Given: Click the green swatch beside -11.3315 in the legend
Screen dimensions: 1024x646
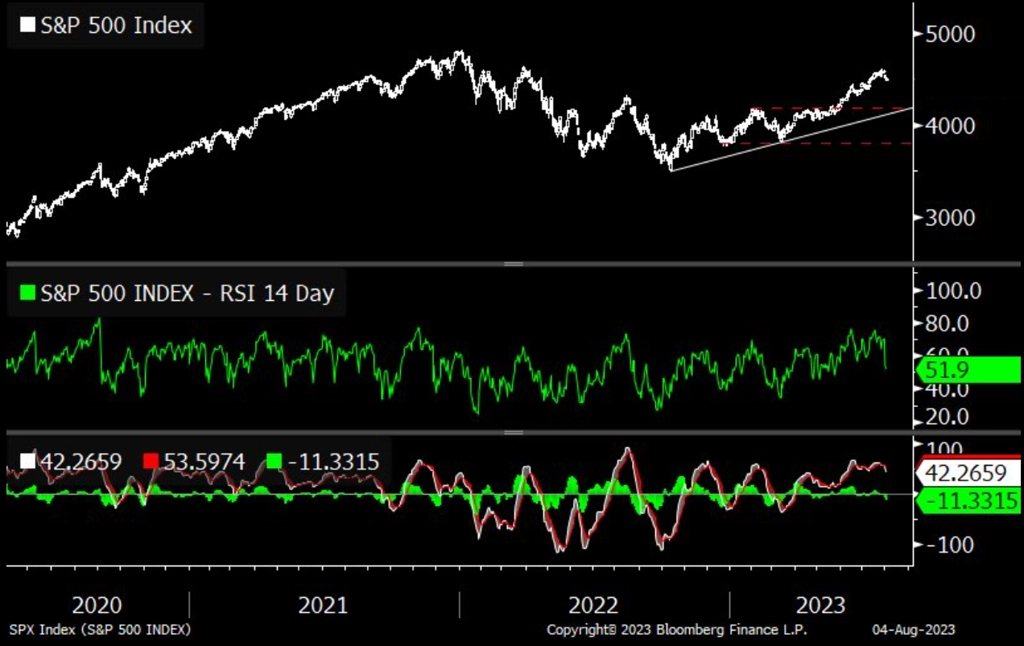Looking at the screenshot, I should point(274,461).
